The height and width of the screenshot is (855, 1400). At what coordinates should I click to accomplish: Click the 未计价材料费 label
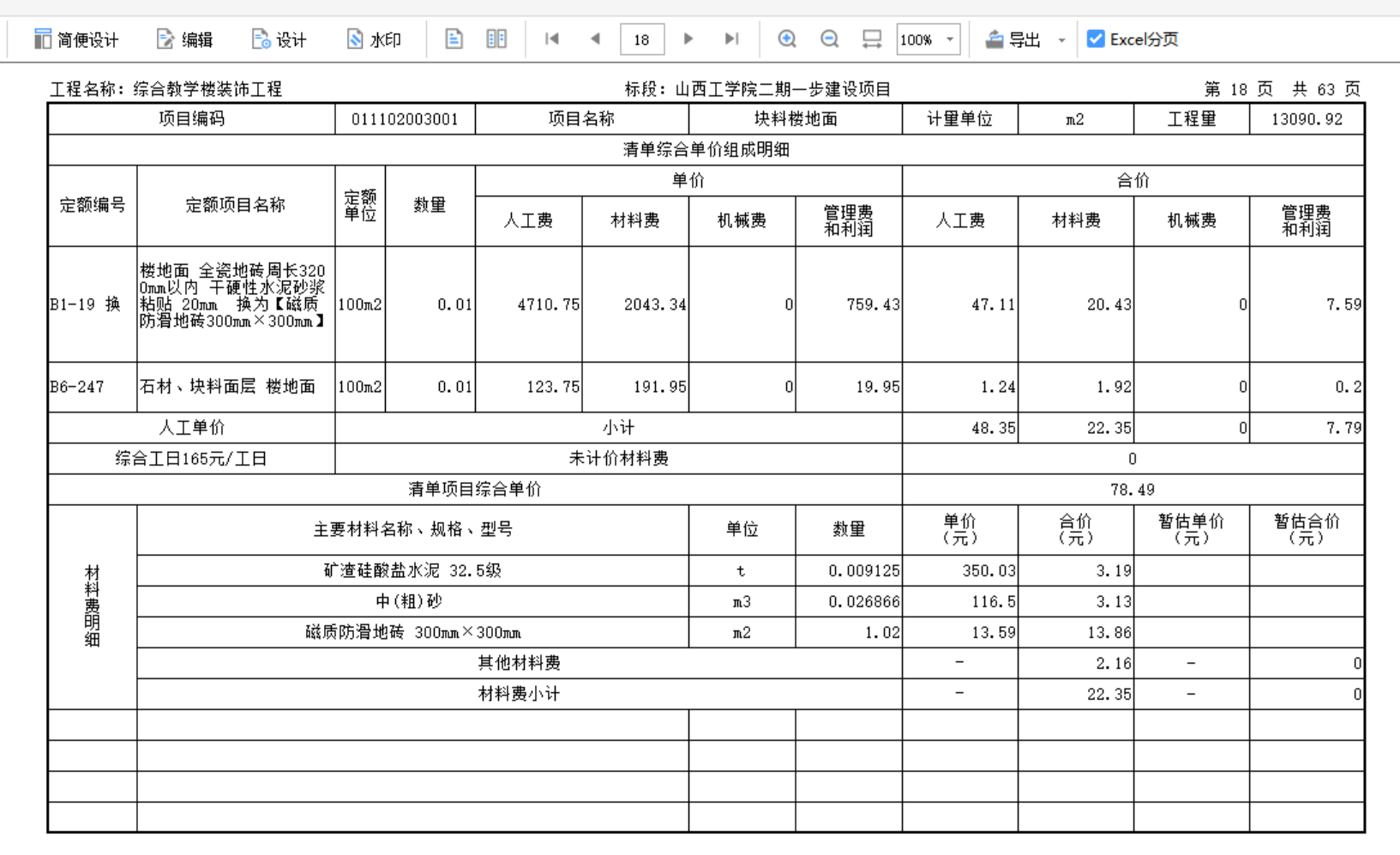618,459
